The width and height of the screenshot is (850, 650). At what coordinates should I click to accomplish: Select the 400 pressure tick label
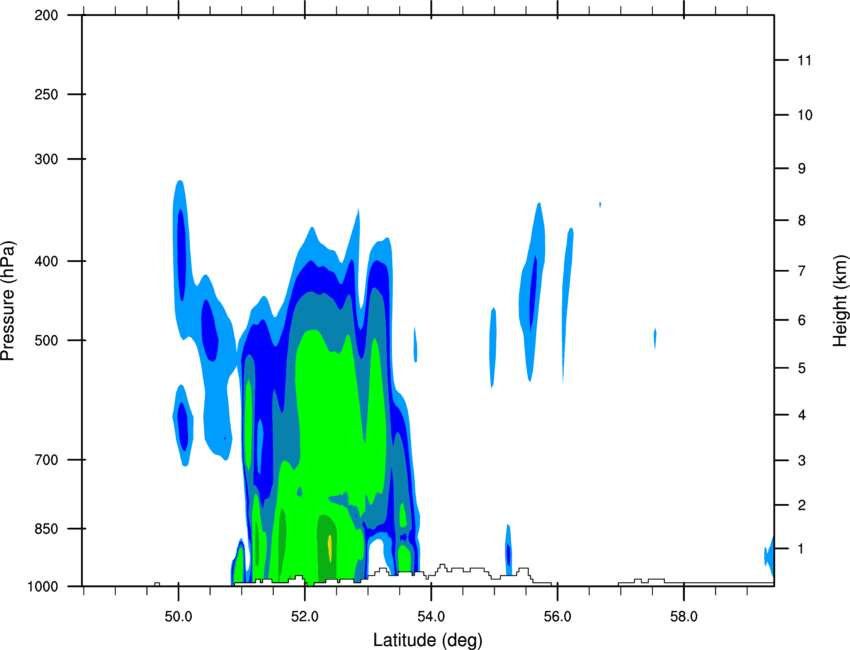click(x=46, y=261)
